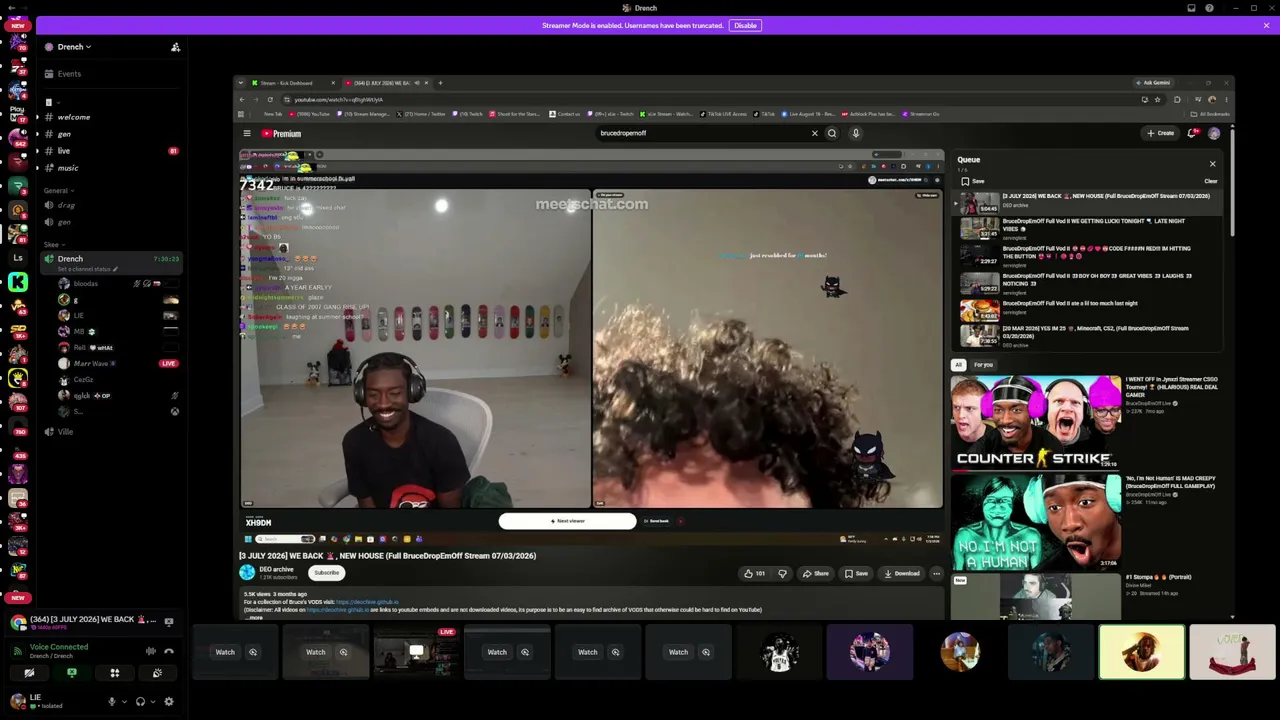The width and height of the screenshot is (1280, 720).
Task: Toggle the Discord camera button
Action: (29, 673)
